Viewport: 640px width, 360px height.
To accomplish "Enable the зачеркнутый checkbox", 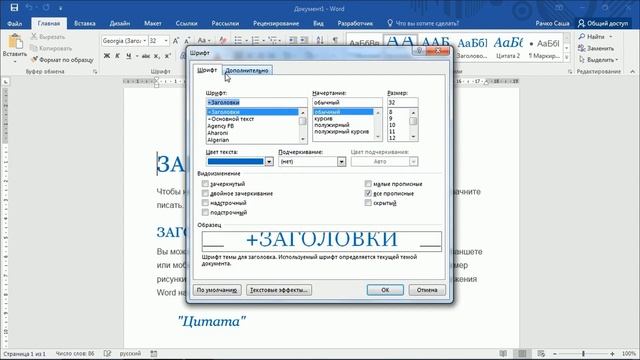I will tap(205, 184).
